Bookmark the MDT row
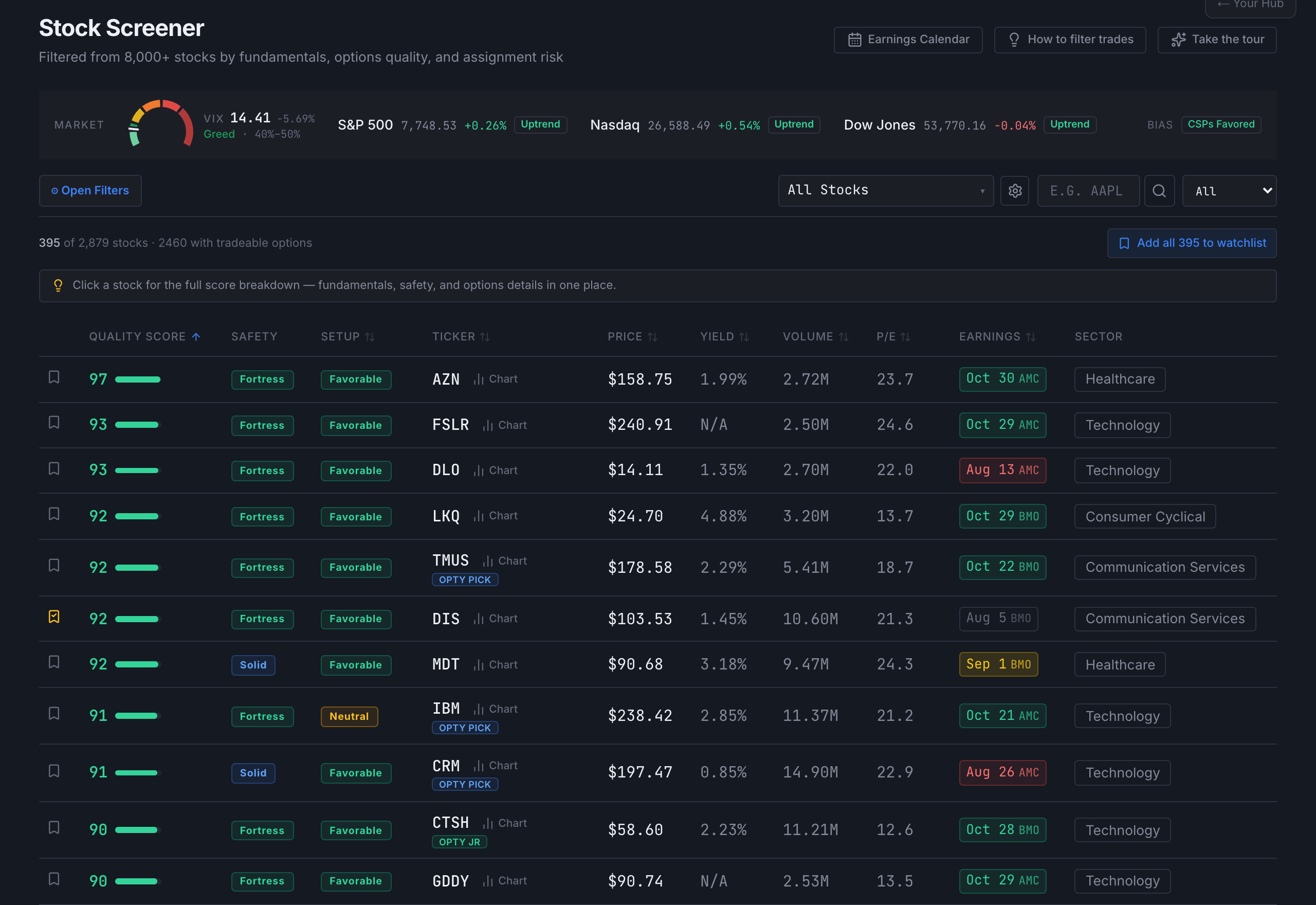This screenshot has height=905, width=1316. click(54, 662)
